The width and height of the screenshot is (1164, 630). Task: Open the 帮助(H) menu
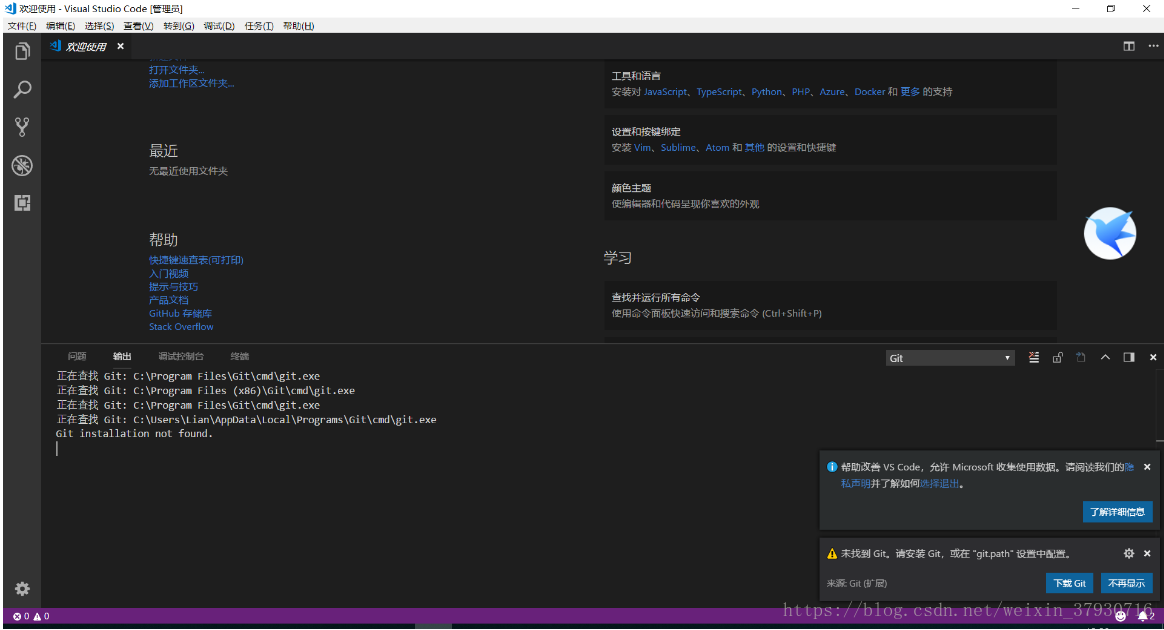[x=298, y=26]
